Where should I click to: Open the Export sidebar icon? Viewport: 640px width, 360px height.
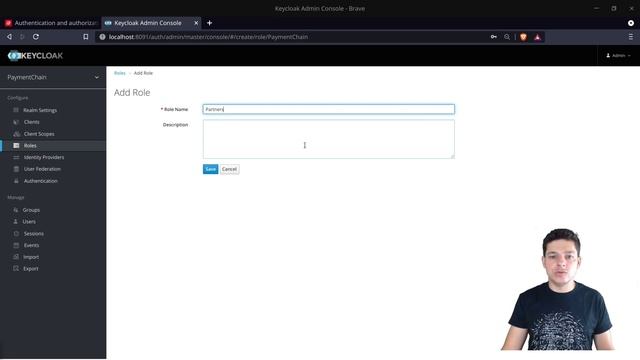coord(16,269)
